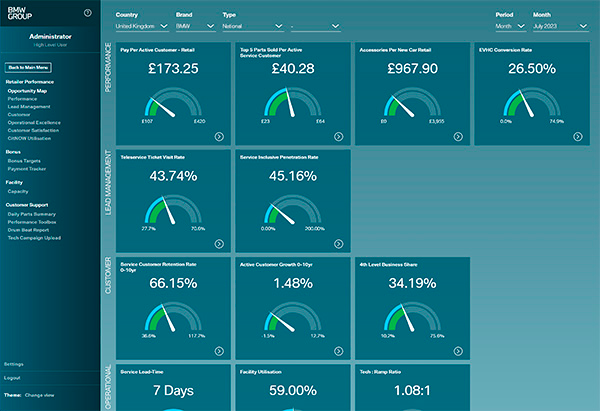This screenshot has height=411, width=600.
Task: Click the £40.28 value
Action: pos(293,68)
